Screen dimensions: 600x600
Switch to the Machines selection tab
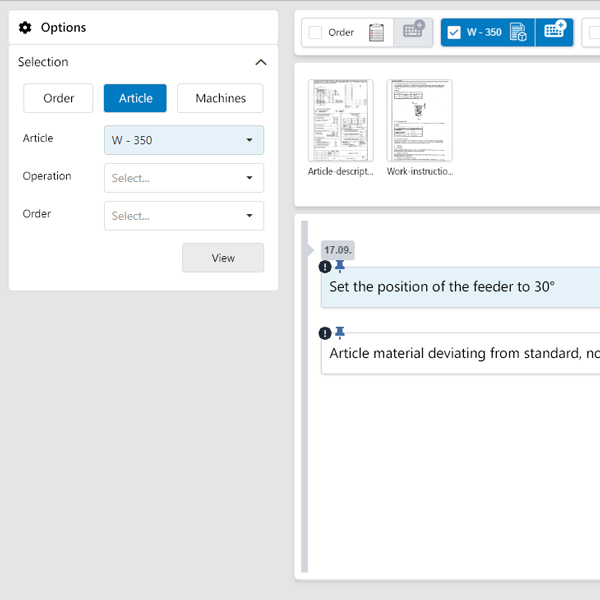220,98
